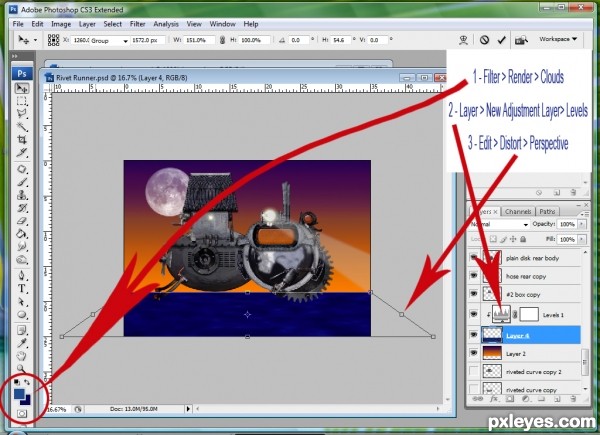The width and height of the screenshot is (600, 435).
Task: Cancel the transform in options bar
Action: [484, 40]
